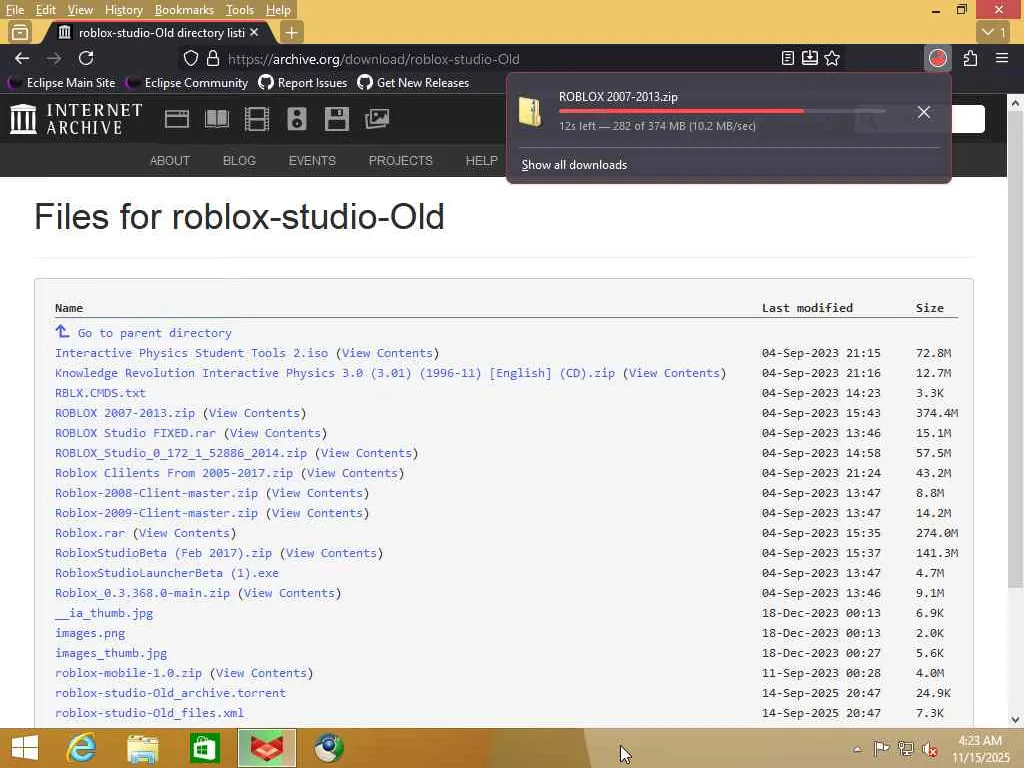This screenshot has height=768, width=1024.
Task: Open Report Issues bookmark
Action: 303,83
